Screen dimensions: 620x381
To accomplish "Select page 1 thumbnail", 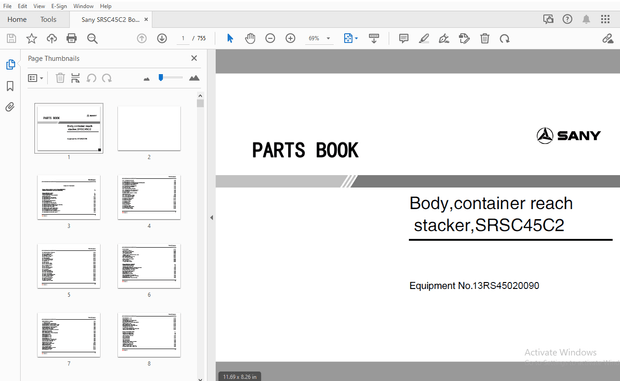I will tap(69, 128).
